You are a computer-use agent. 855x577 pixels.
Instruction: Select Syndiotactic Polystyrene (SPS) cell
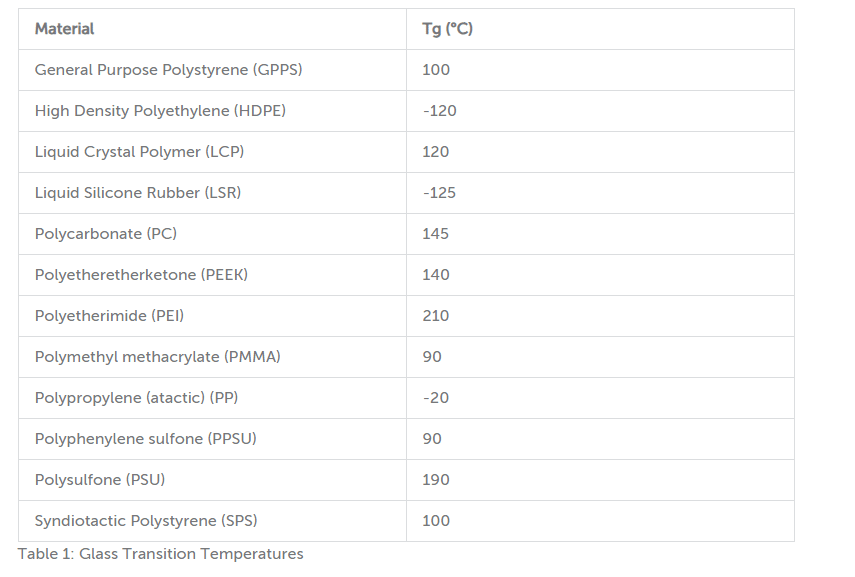[212, 521]
